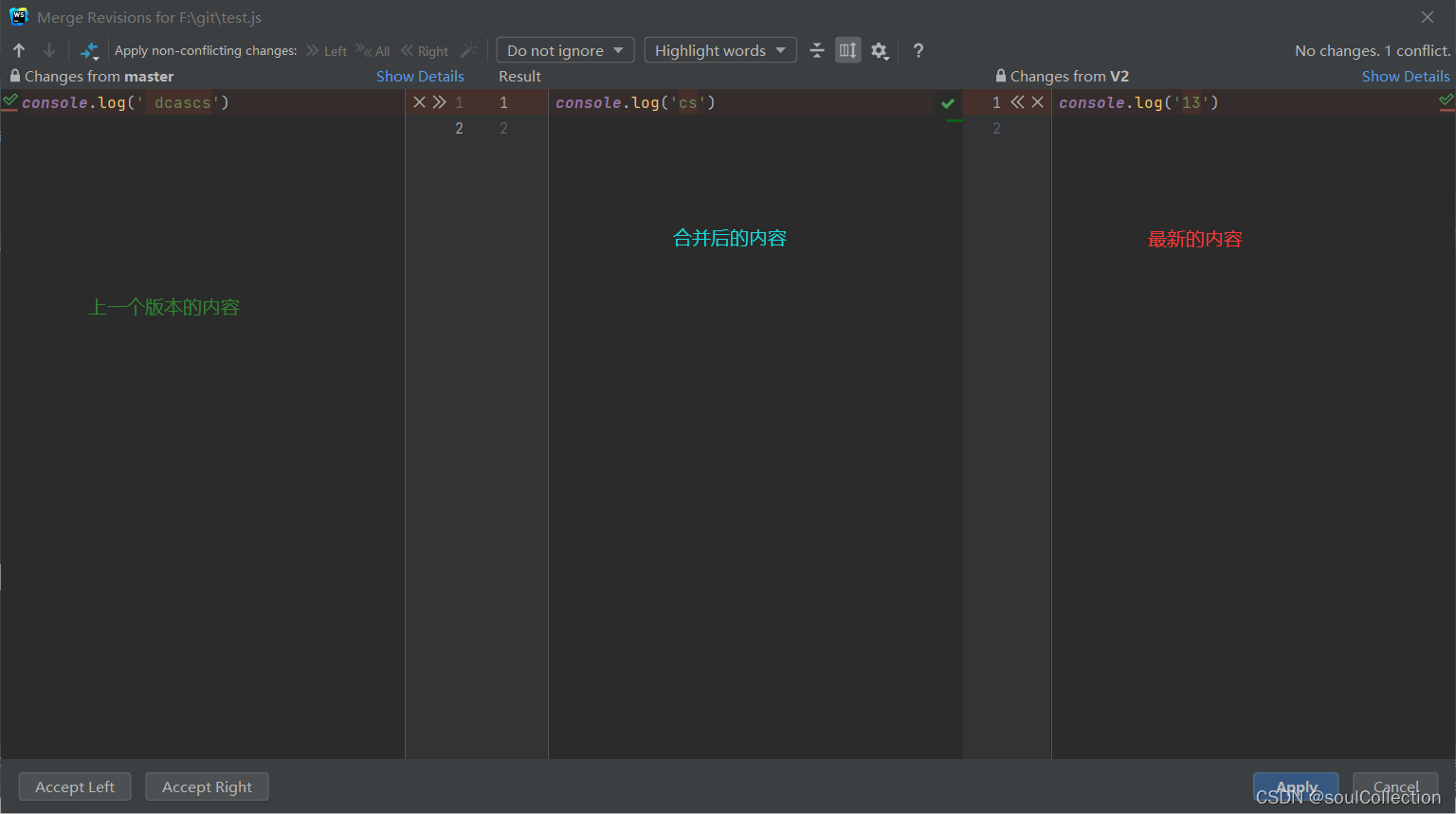The width and height of the screenshot is (1456, 814).
Task: Click 'Changes from master' header text
Action: (99, 76)
